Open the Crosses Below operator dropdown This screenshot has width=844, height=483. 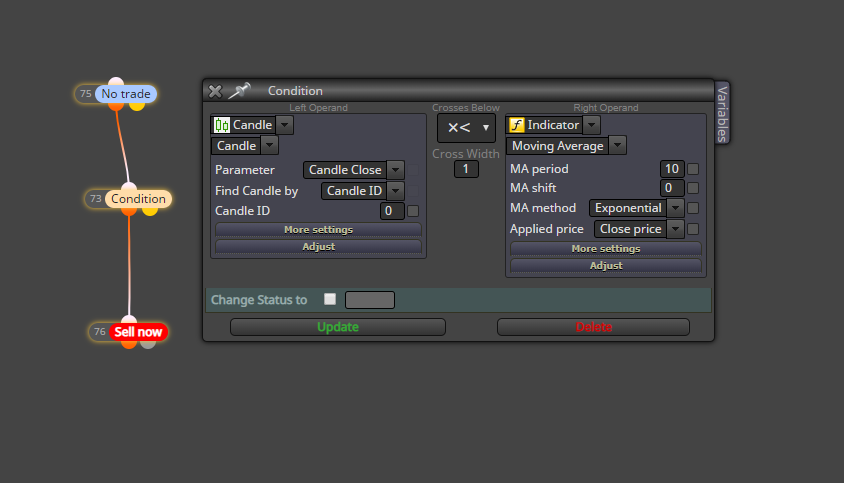pos(466,128)
